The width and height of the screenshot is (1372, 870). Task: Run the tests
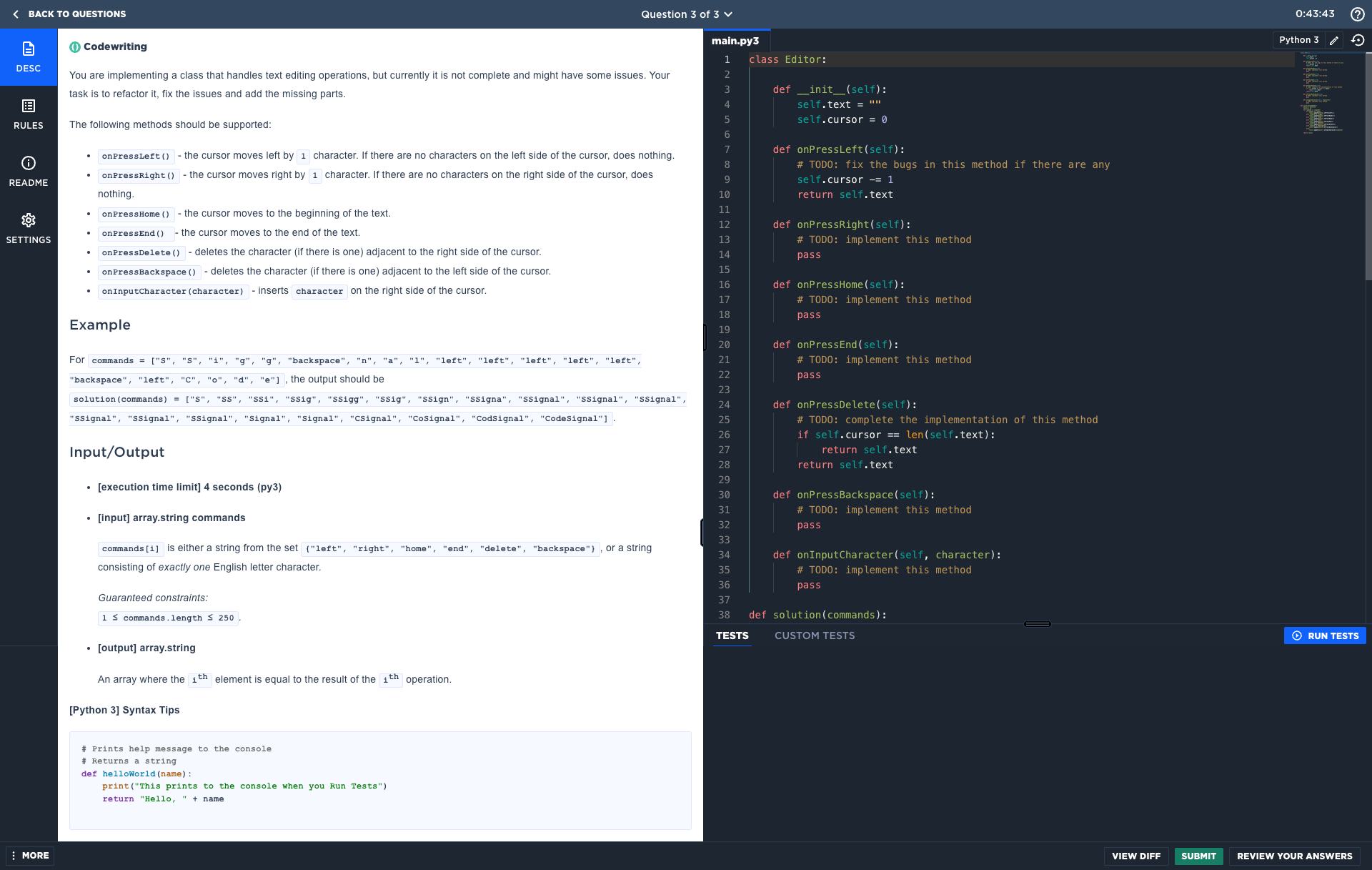pyautogui.click(x=1325, y=636)
